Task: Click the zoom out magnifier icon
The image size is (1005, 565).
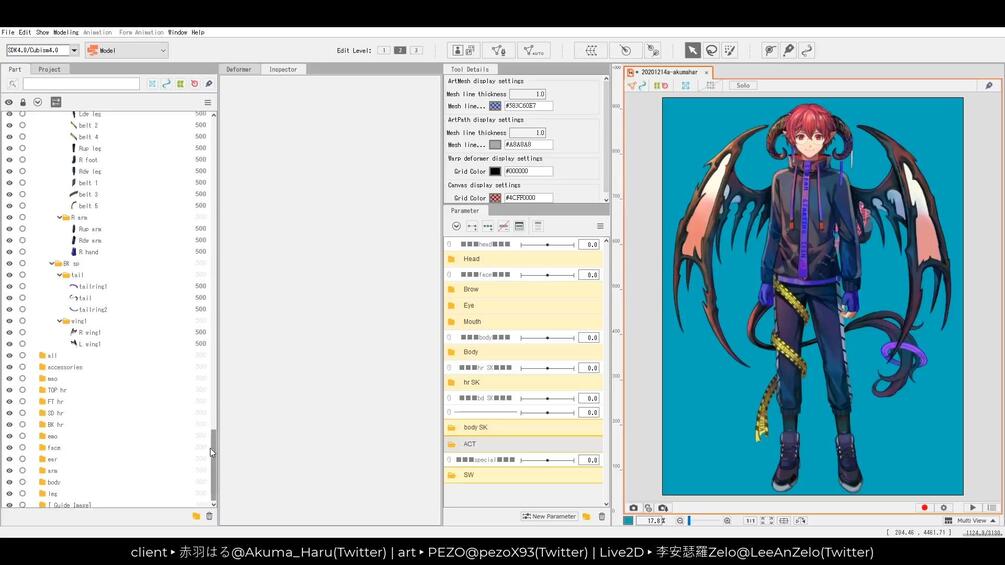Action: [x=679, y=521]
